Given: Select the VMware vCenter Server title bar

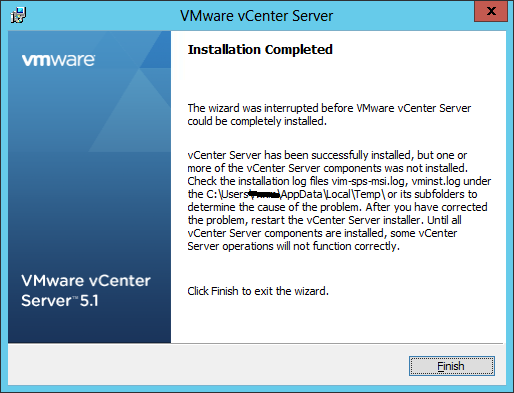Looking at the screenshot, I should point(257,16).
